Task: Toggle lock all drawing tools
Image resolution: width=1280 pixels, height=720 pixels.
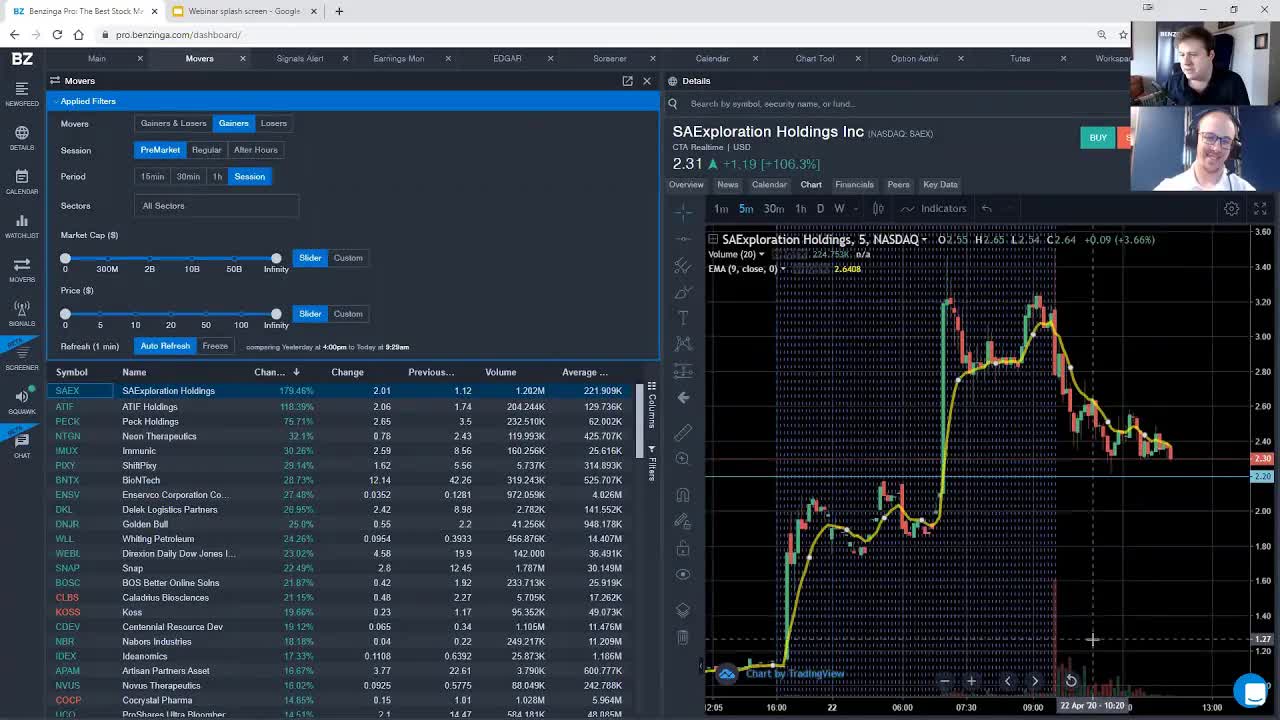Action: 683,548
